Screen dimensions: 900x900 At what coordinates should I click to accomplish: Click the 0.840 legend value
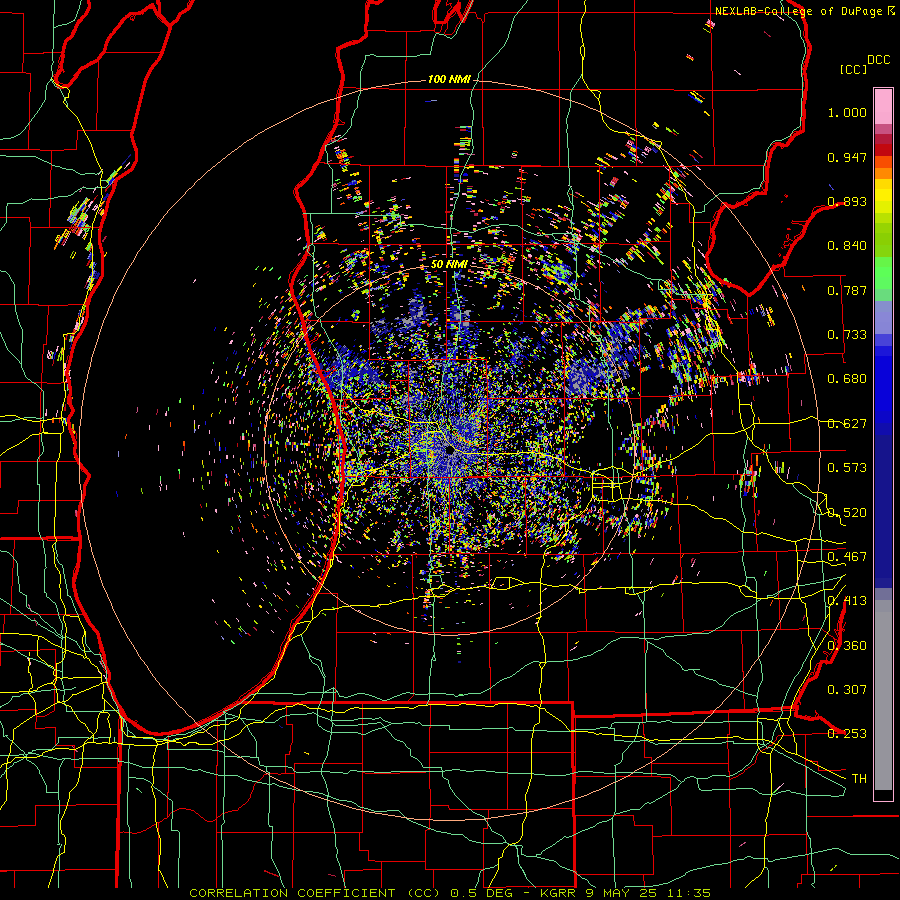(x=847, y=246)
